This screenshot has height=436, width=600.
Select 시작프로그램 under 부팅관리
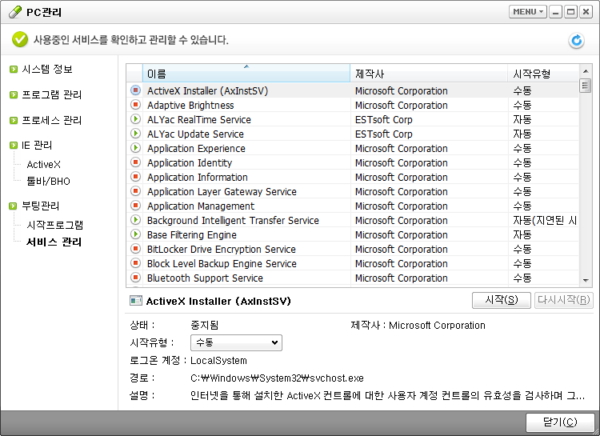[55, 224]
